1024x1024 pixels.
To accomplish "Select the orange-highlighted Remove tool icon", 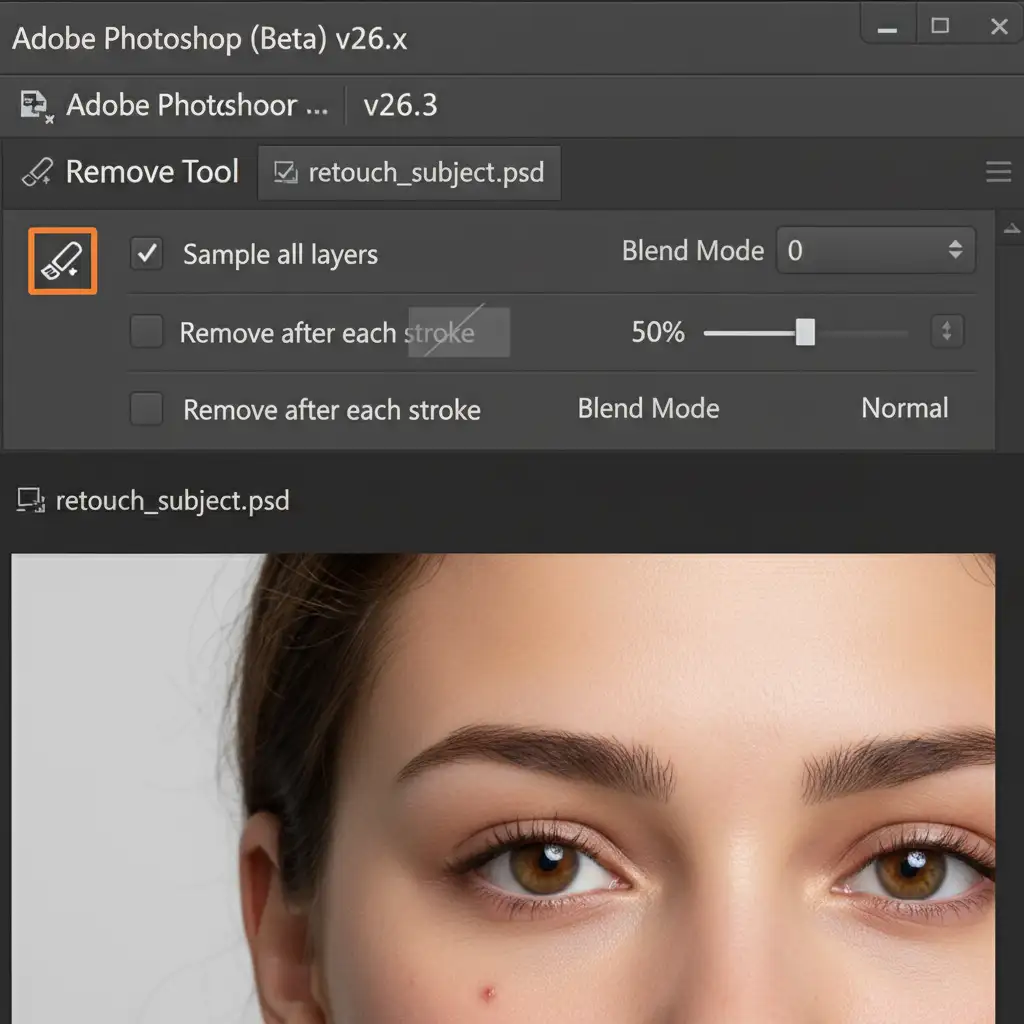I will click(x=63, y=261).
